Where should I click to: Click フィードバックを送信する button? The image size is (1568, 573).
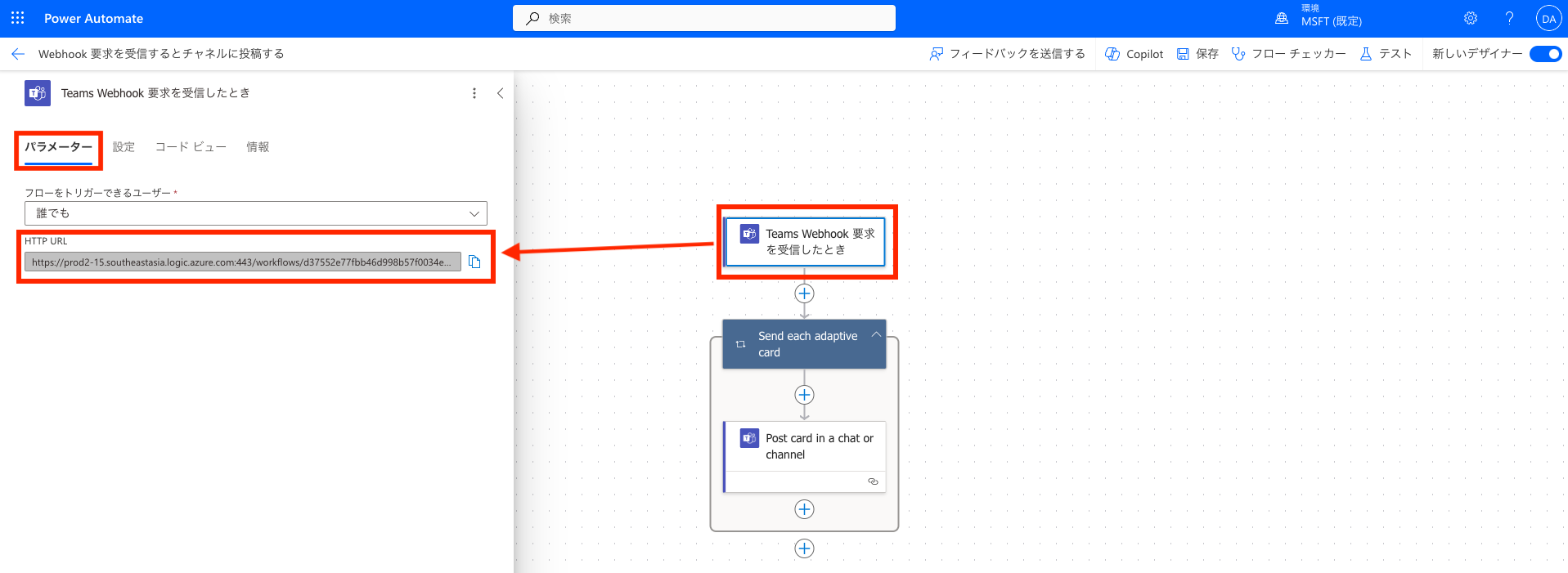(x=1008, y=54)
